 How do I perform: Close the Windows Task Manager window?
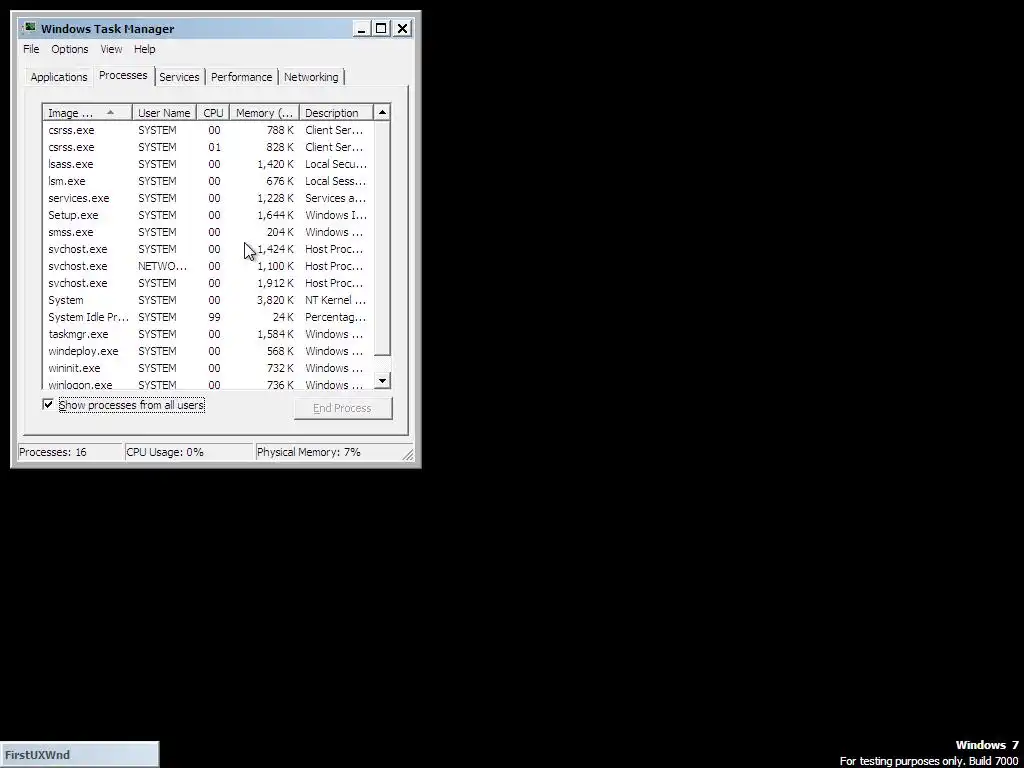(402, 29)
